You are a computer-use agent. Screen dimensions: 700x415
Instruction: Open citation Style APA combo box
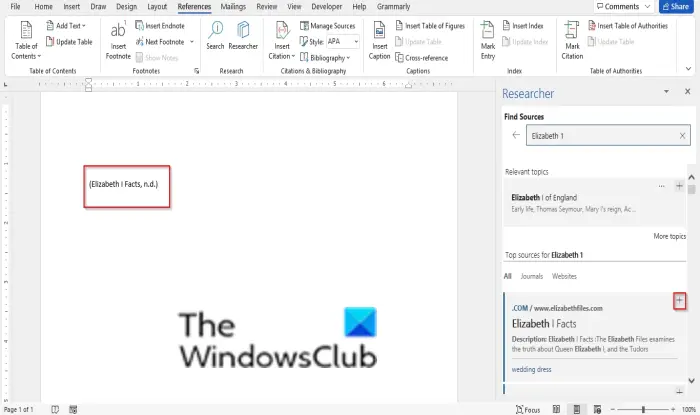pos(343,42)
